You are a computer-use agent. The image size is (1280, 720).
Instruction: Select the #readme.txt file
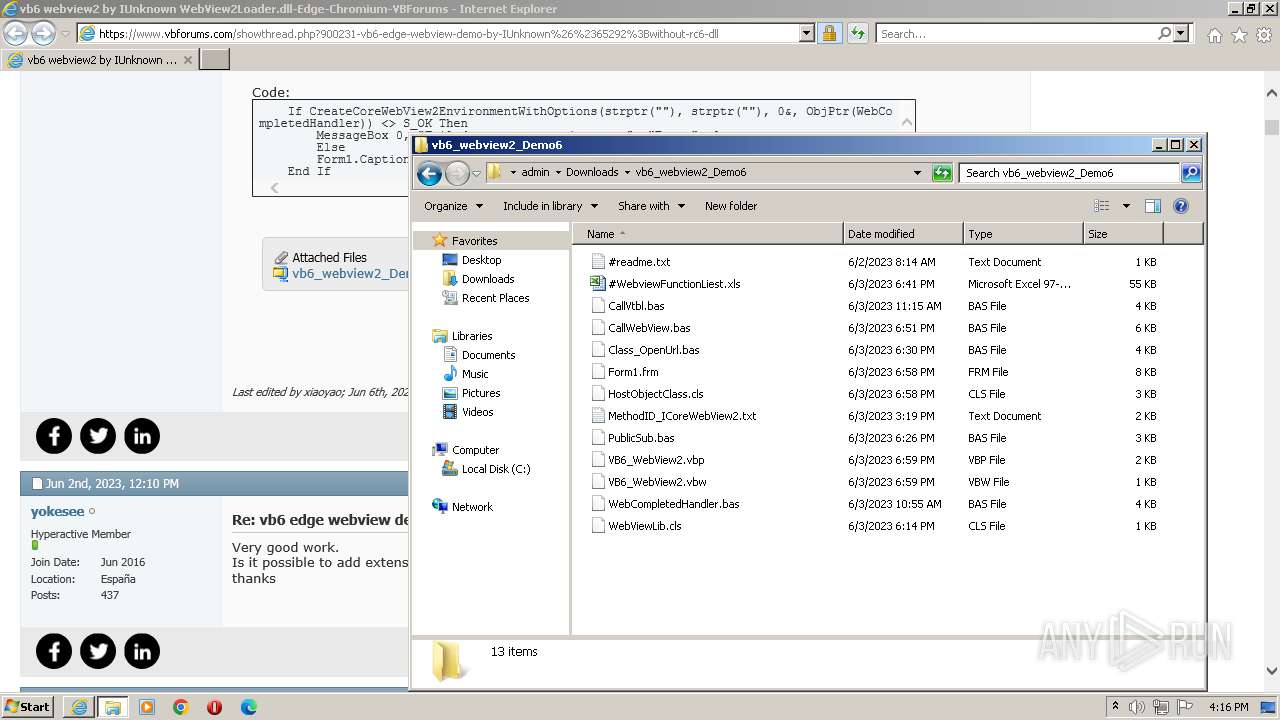point(639,262)
